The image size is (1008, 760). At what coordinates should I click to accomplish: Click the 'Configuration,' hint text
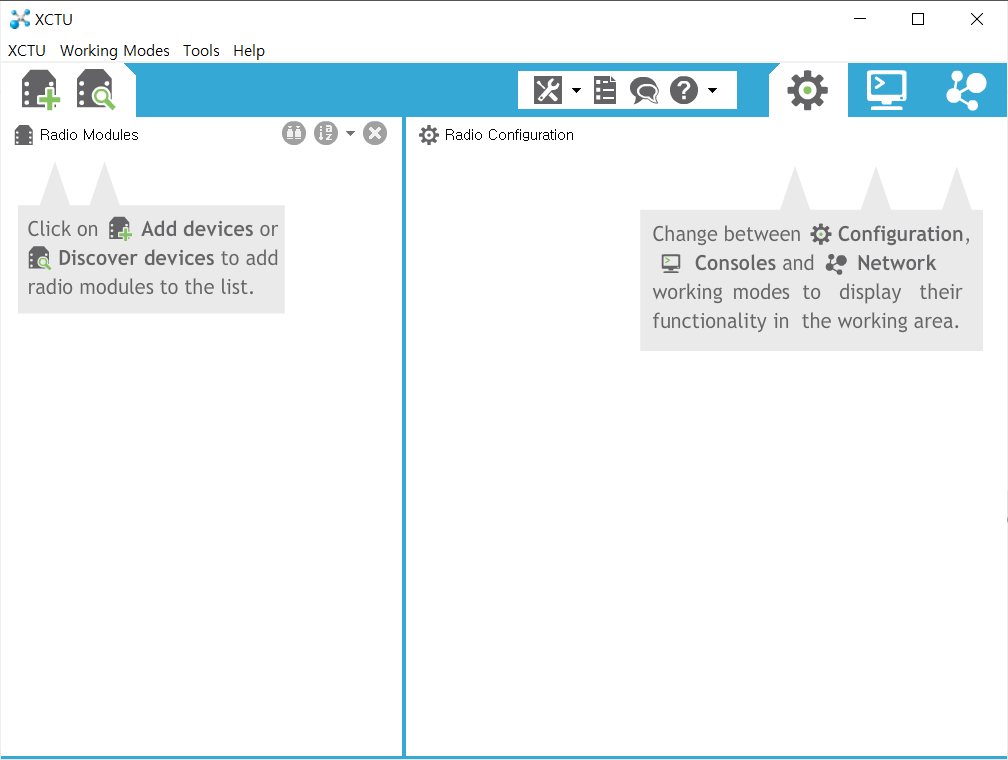click(904, 234)
